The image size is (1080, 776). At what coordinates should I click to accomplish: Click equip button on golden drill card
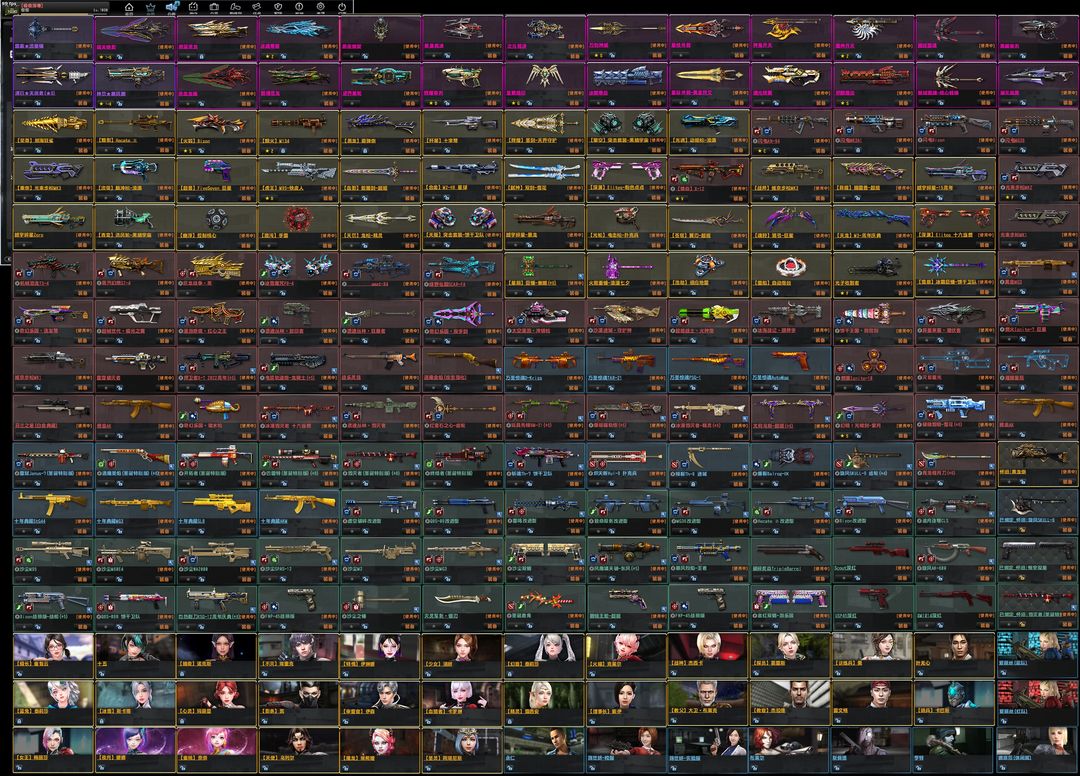83,150
